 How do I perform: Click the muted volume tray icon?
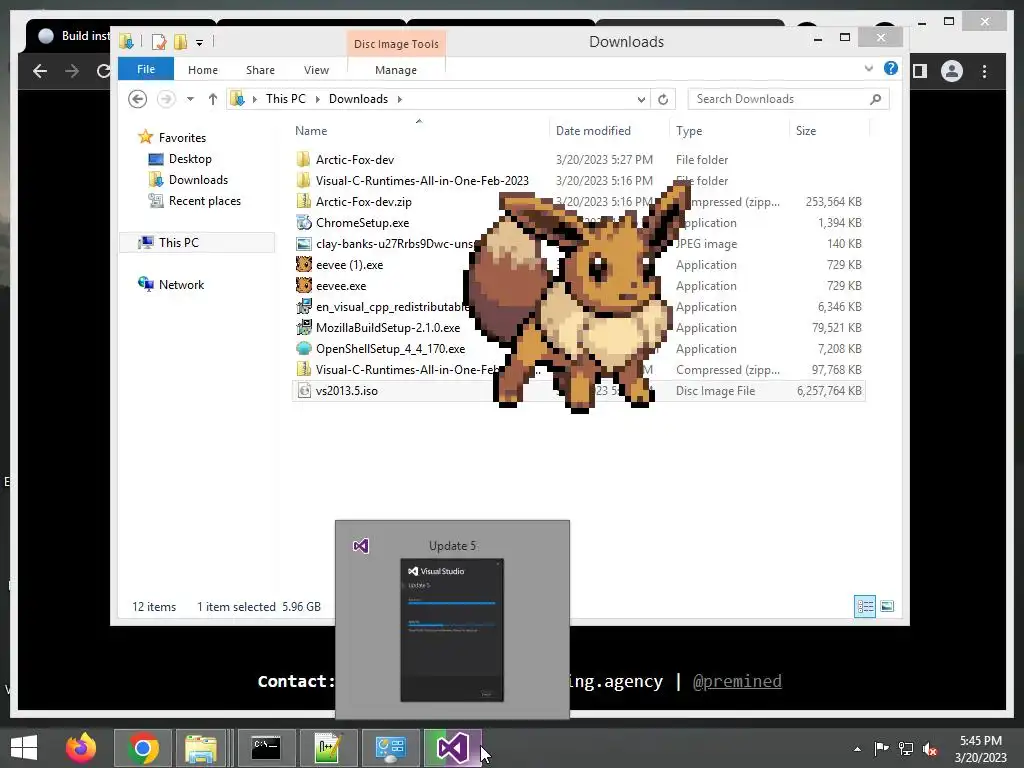[x=930, y=749]
